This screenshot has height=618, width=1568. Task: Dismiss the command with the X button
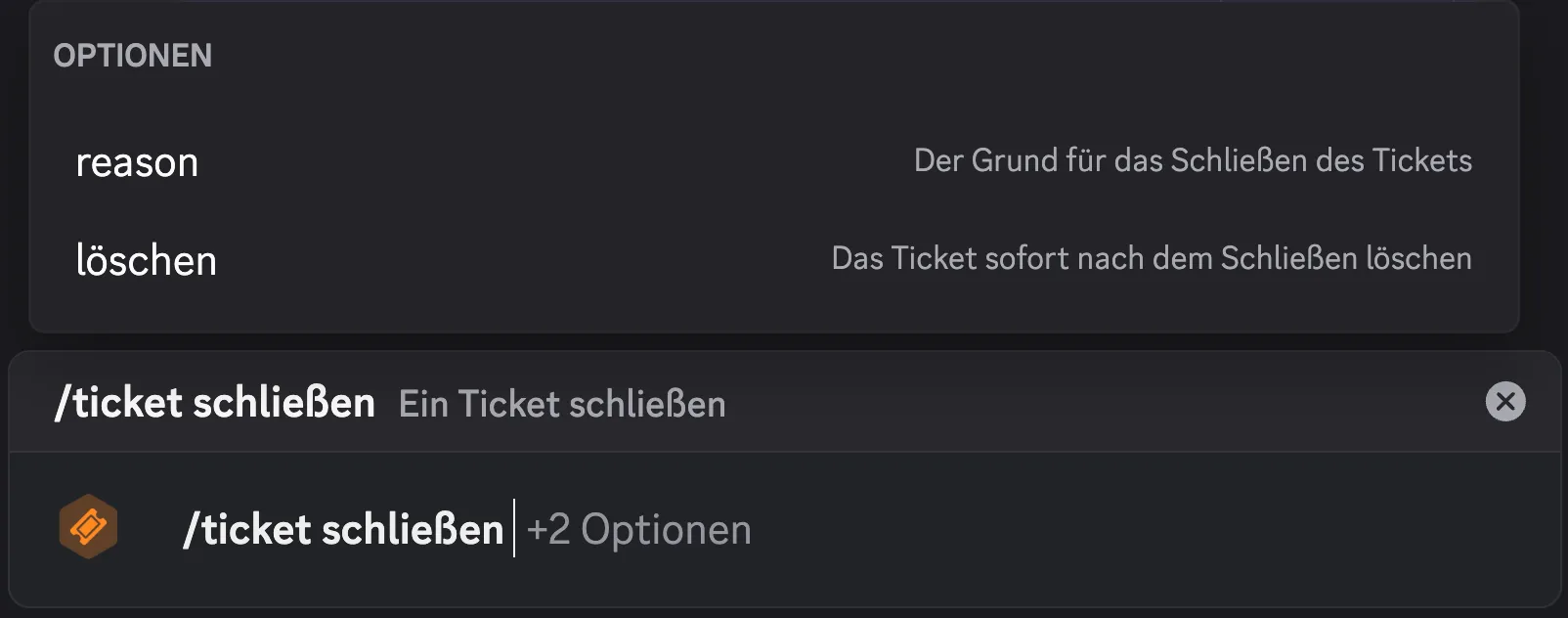1503,401
